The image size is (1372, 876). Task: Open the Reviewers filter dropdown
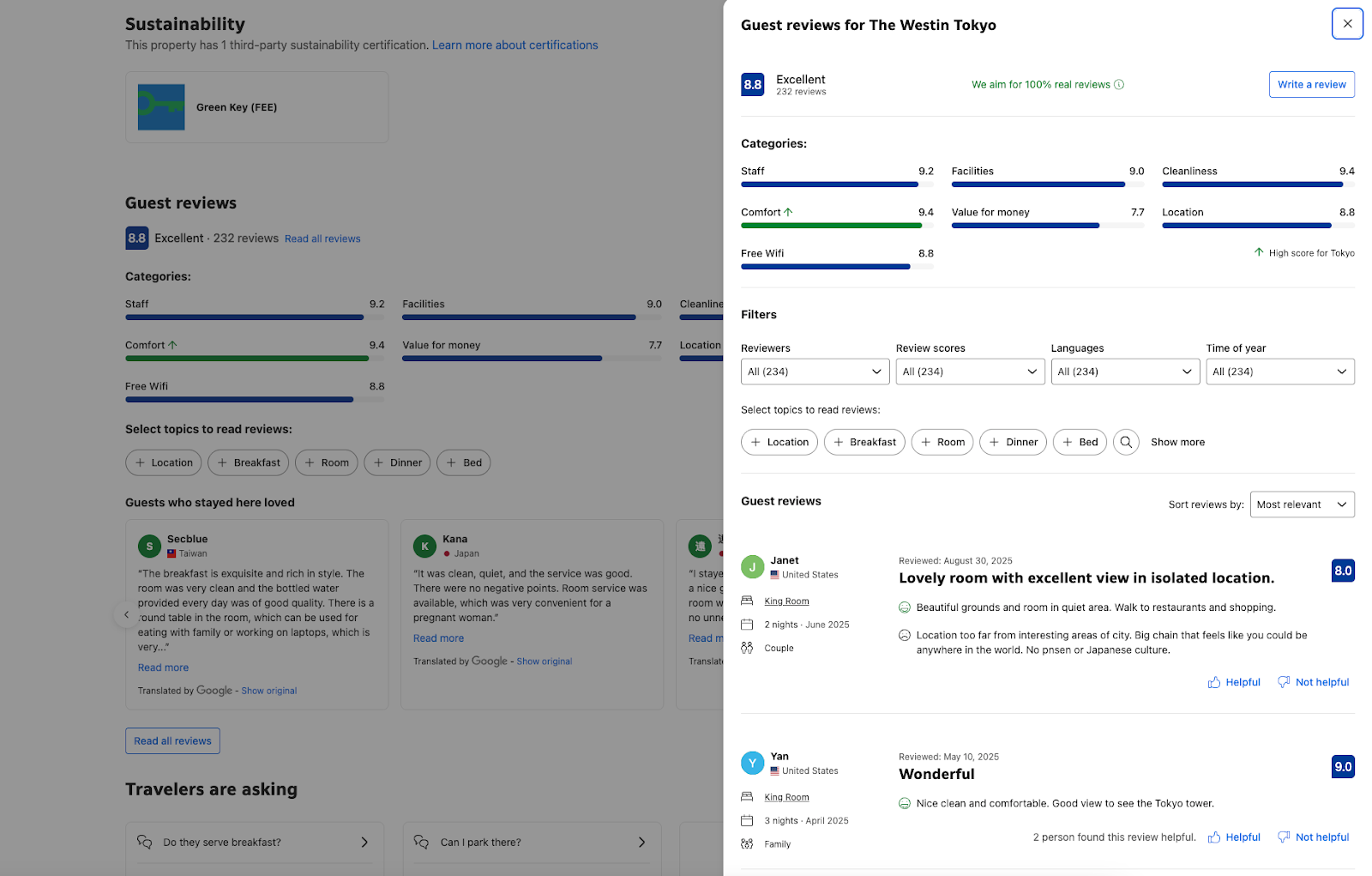(x=815, y=372)
